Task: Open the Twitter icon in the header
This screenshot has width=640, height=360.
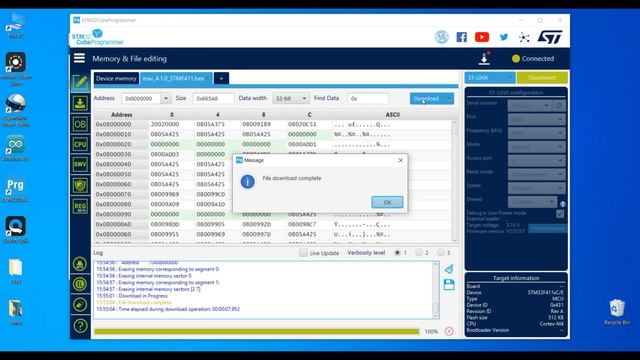Action: [504, 37]
